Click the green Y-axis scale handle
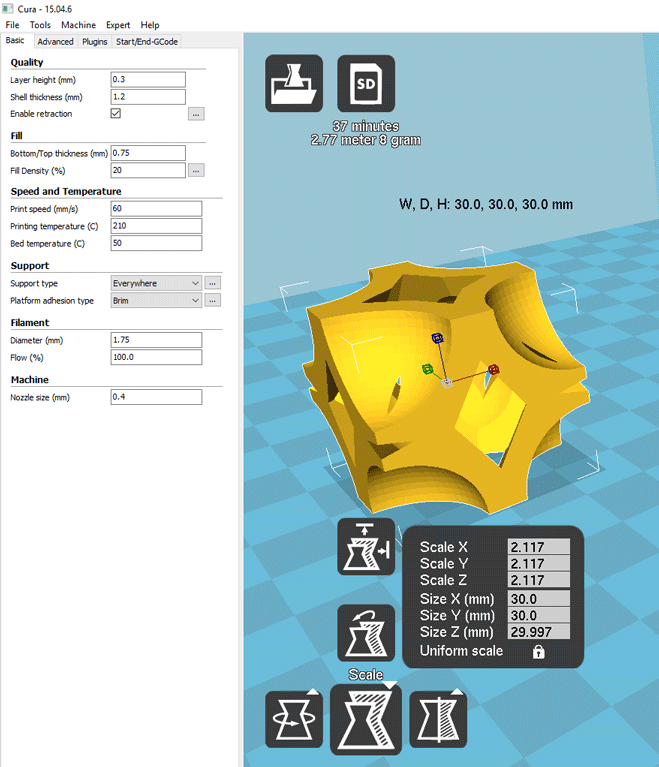Image resolution: width=659 pixels, height=767 pixels. 427,369
